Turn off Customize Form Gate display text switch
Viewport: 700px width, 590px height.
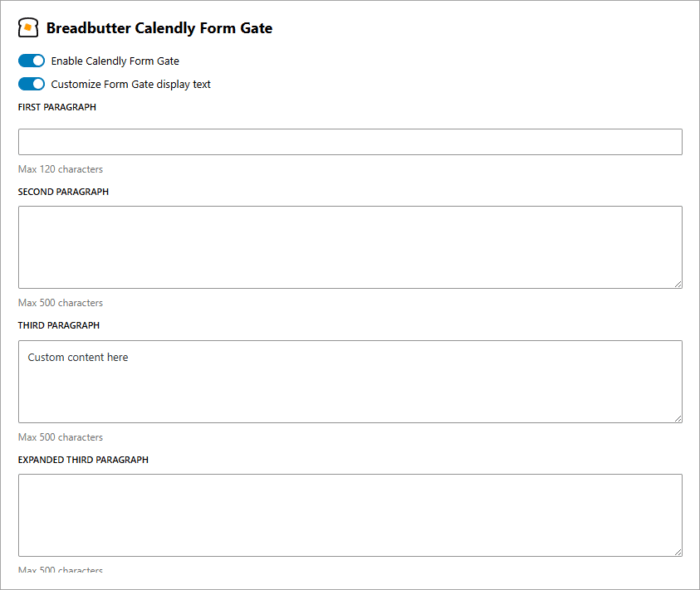(x=32, y=84)
